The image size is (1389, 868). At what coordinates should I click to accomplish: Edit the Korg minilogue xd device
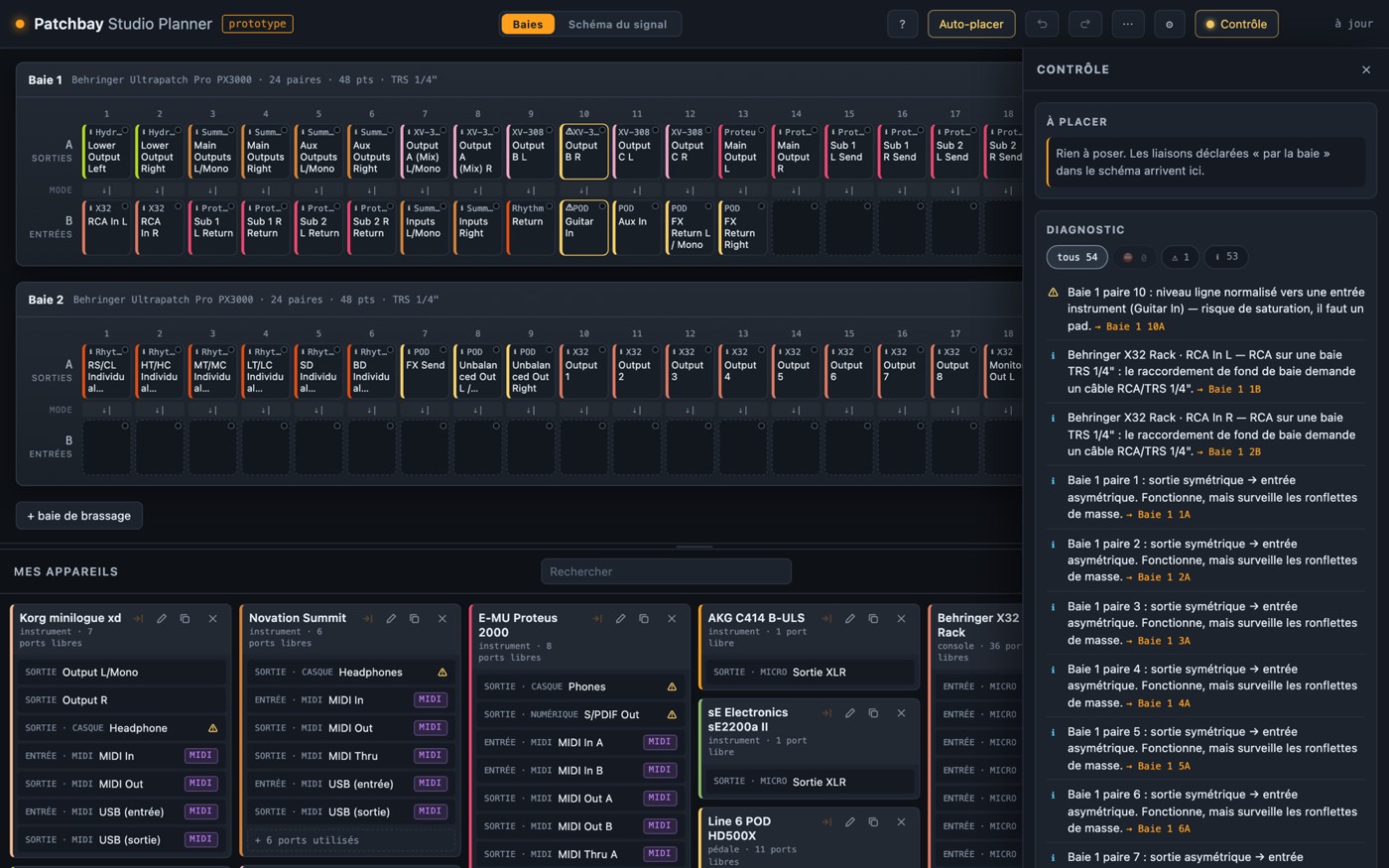pyautogui.click(x=161, y=618)
